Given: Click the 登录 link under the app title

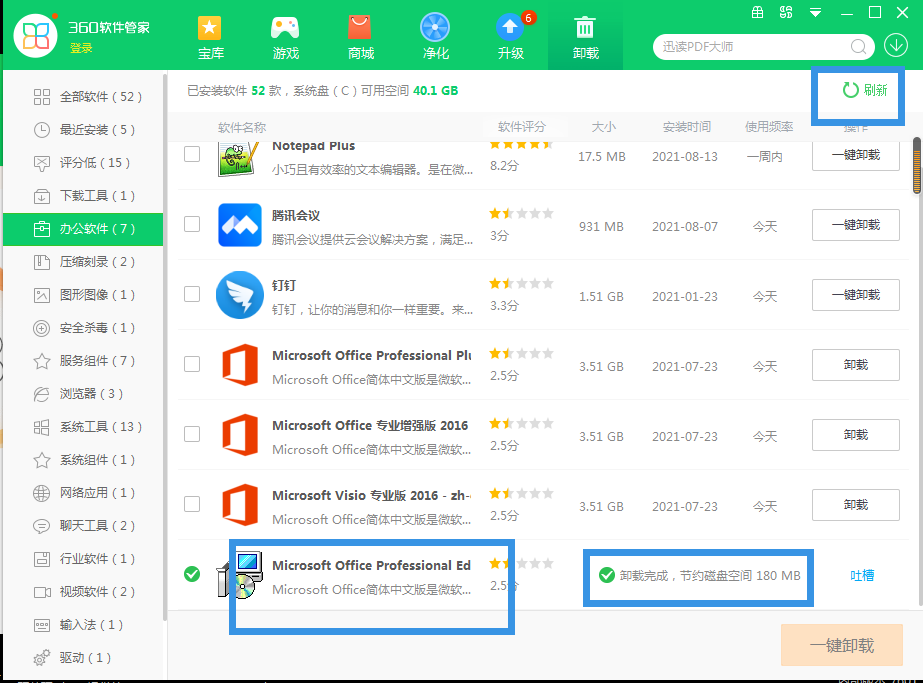Looking at the screenshot, I should [x=81, y=48].
